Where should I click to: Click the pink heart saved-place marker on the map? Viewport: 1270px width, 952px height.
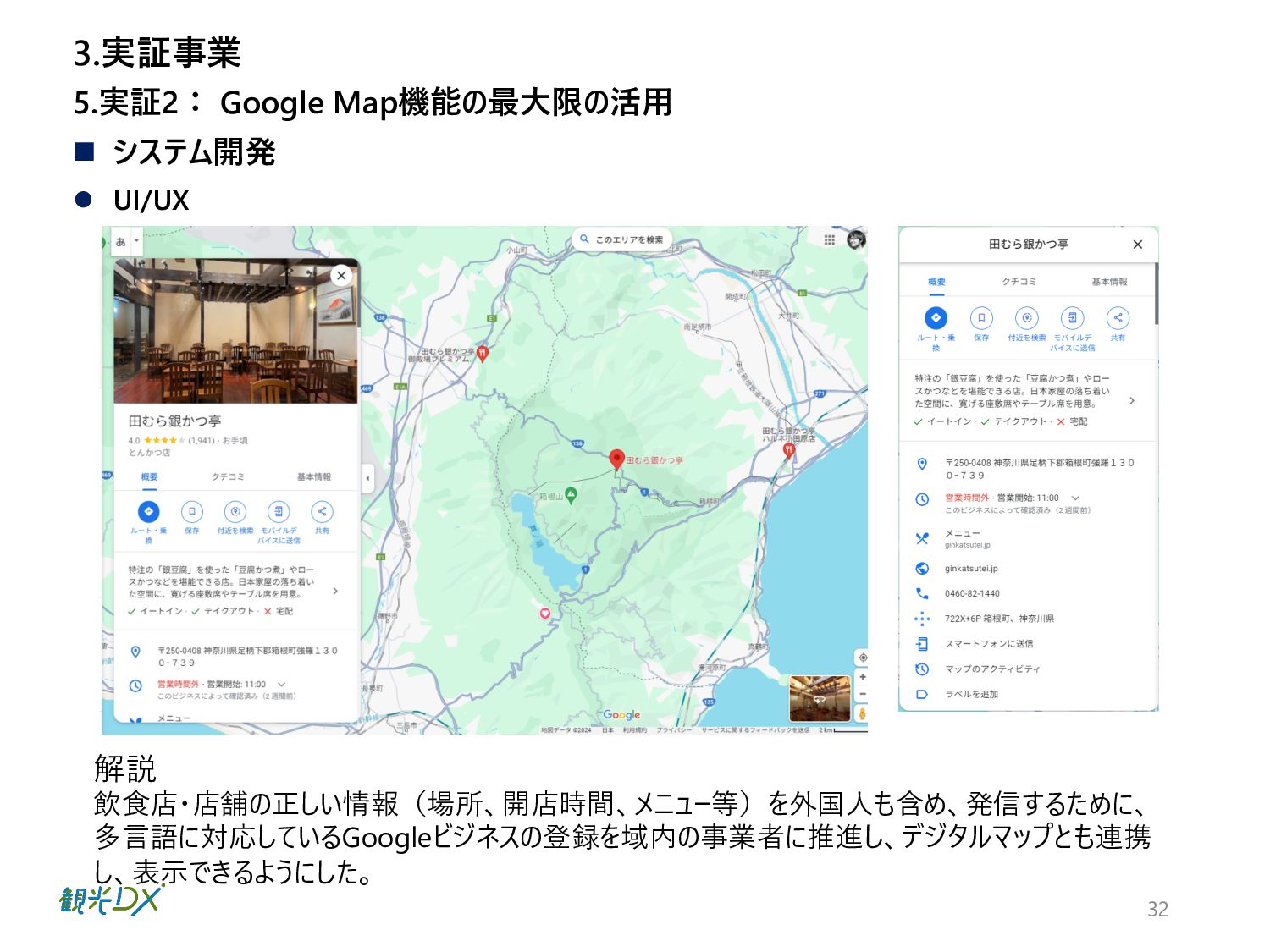545,614
